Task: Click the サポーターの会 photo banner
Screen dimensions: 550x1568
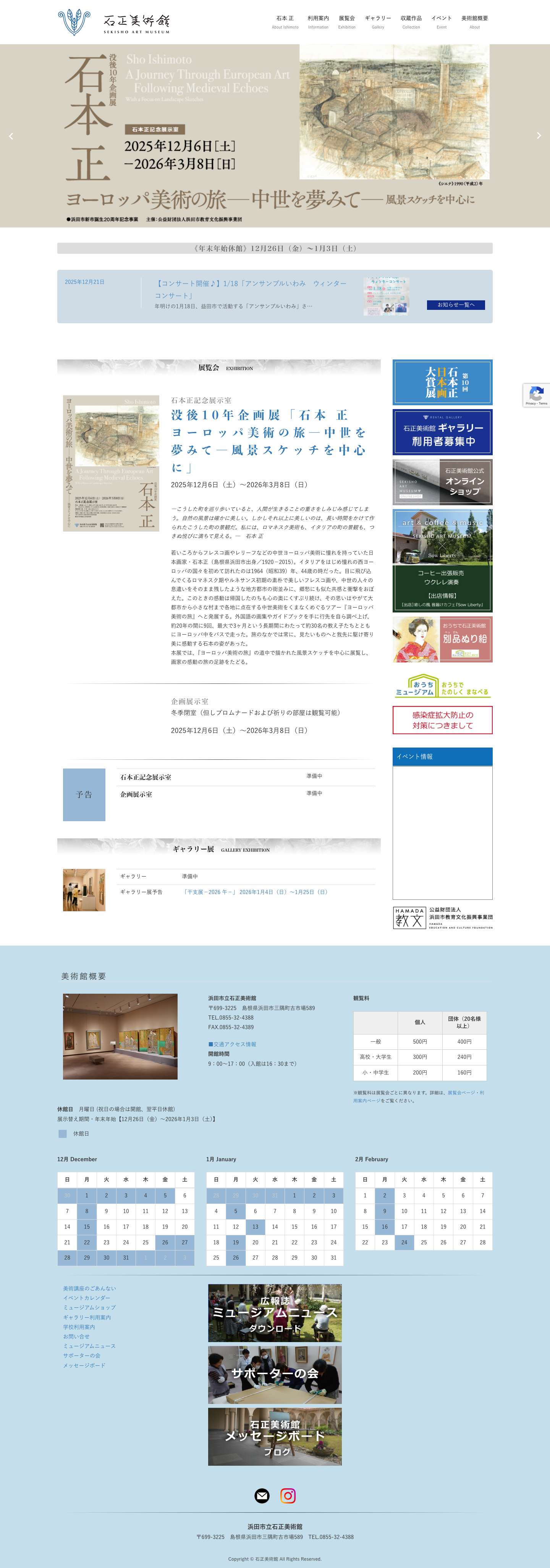Action: [275, 1375]
